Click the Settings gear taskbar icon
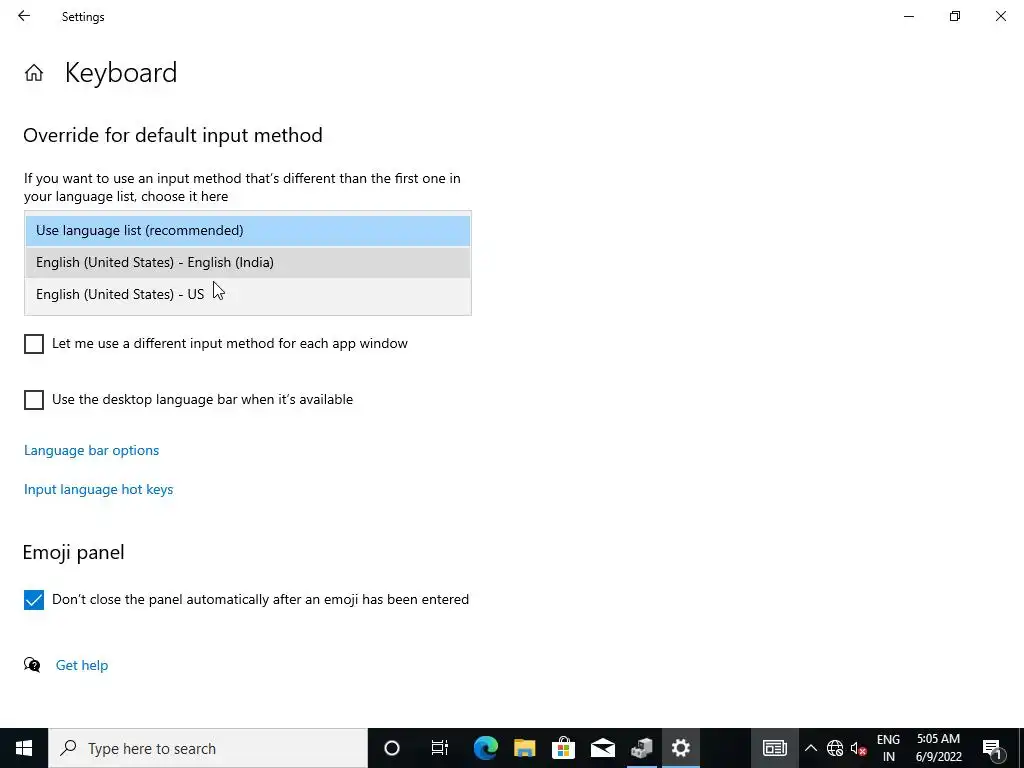This screenshot has width=1024, height=768. [680, 748]
